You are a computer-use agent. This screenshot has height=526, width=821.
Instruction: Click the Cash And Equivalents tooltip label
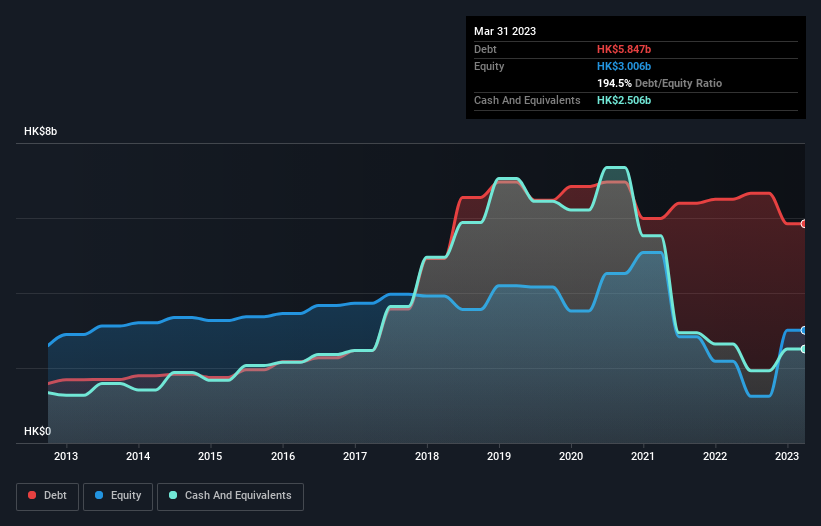[527, 100]
